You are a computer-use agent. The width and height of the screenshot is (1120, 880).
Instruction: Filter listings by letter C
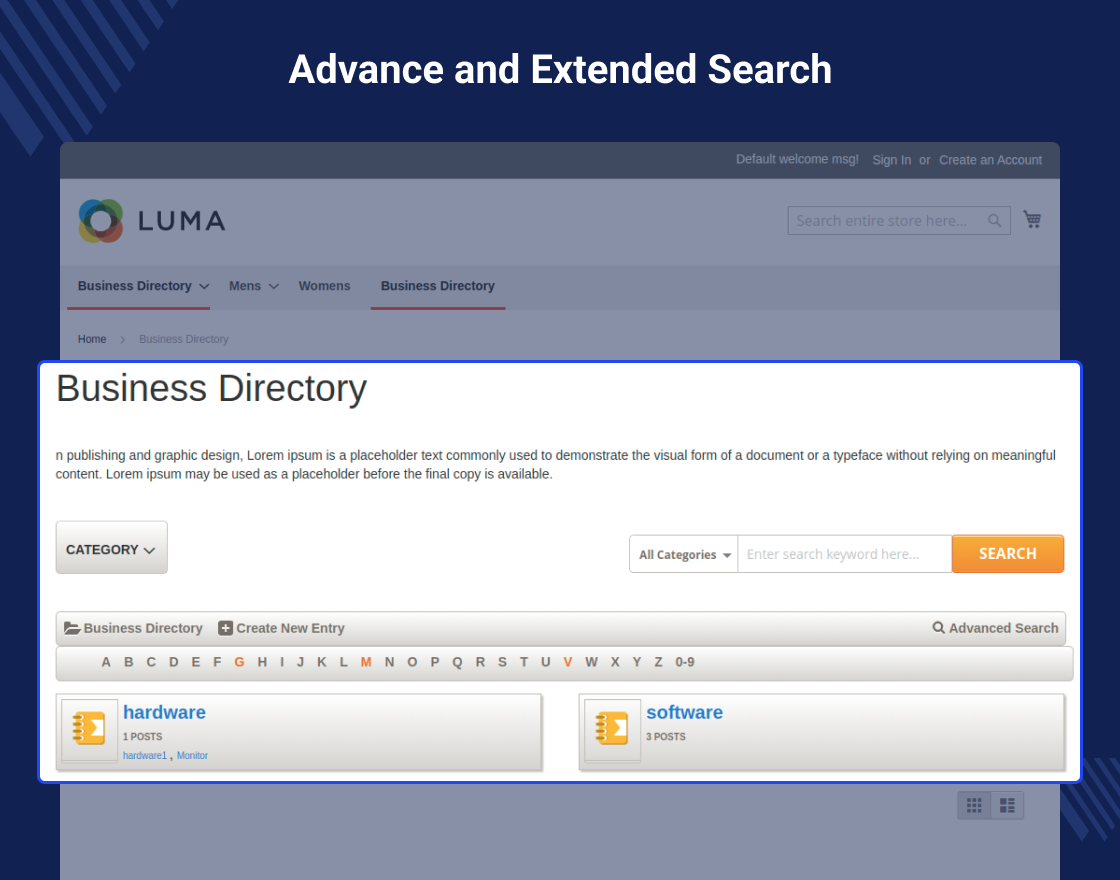(151, 662)
